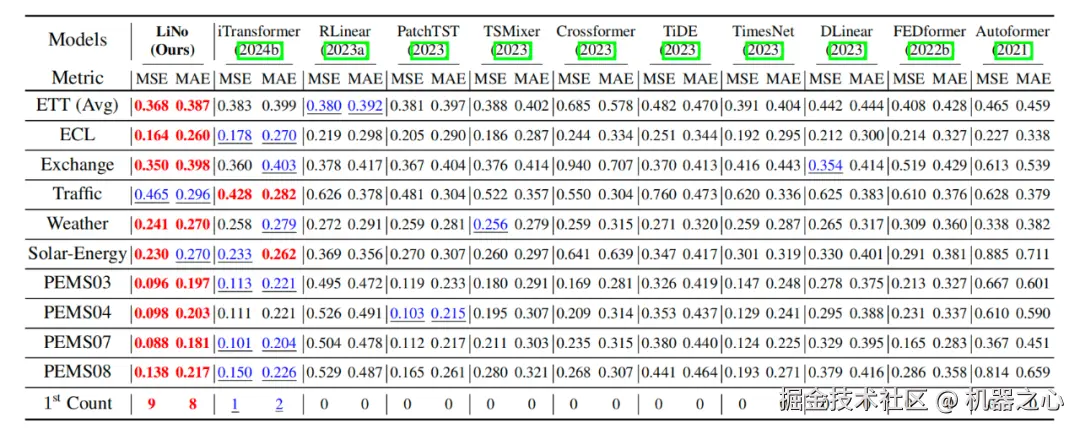Select the LiNo (Ours) column header
The width and height of the screenshot is (1080, 429).
(x=173, y=41)
